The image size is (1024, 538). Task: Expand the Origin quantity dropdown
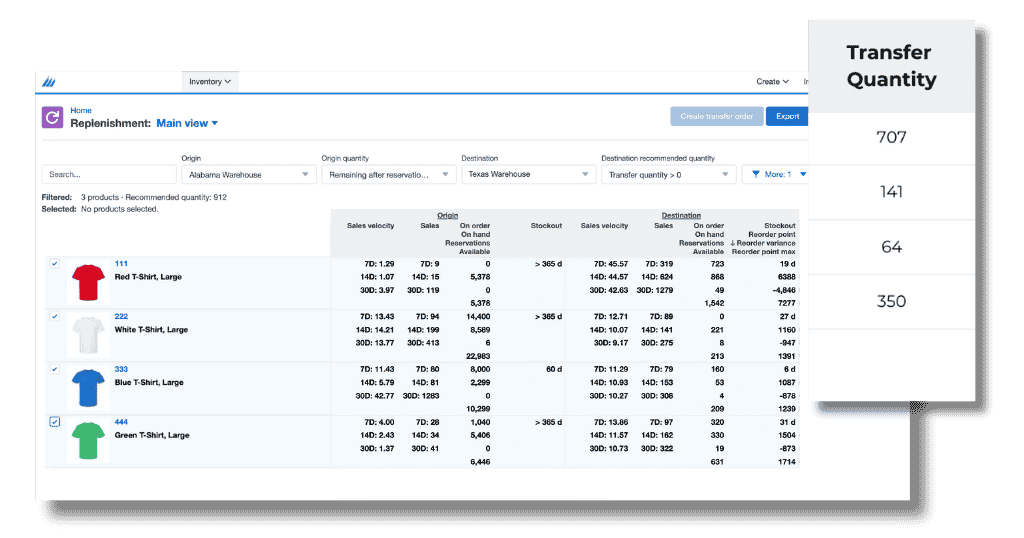388,175
